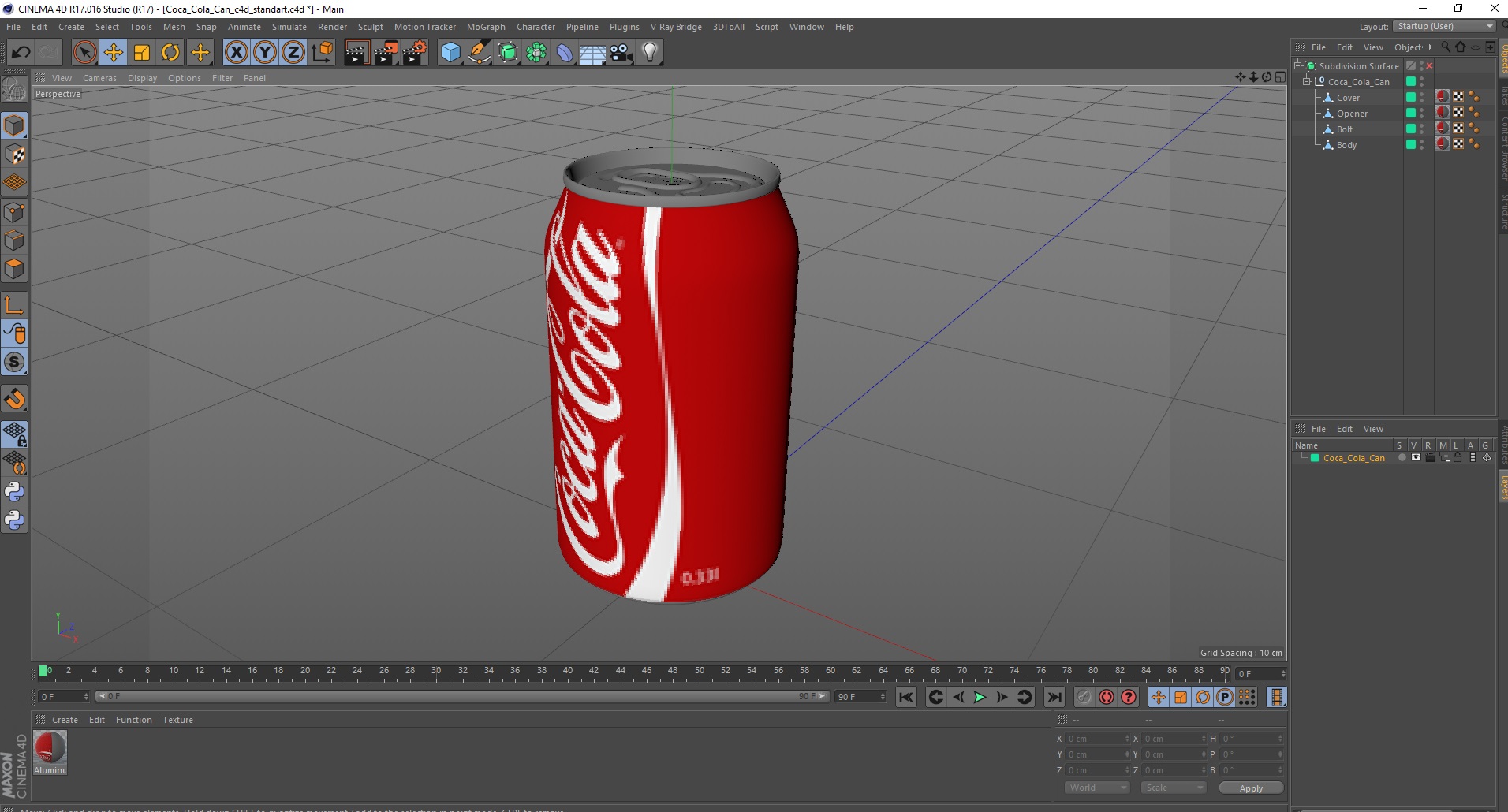Go to end of animation
The width and height of the screenshot is (1508, 812).
tap(1054, 697)
